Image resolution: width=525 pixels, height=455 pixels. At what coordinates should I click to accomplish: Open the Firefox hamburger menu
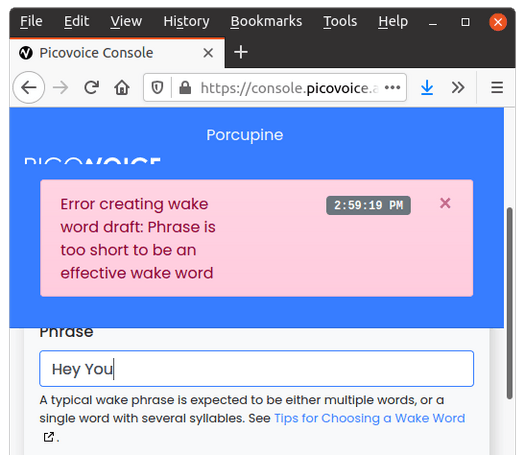tap(497, 88)
